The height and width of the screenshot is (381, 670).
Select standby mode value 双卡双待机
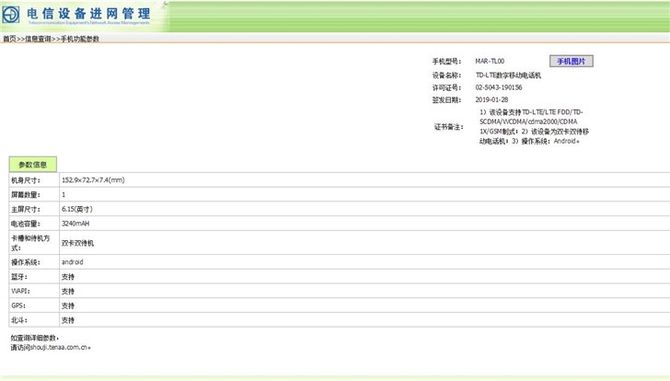(x=77, y=243)
